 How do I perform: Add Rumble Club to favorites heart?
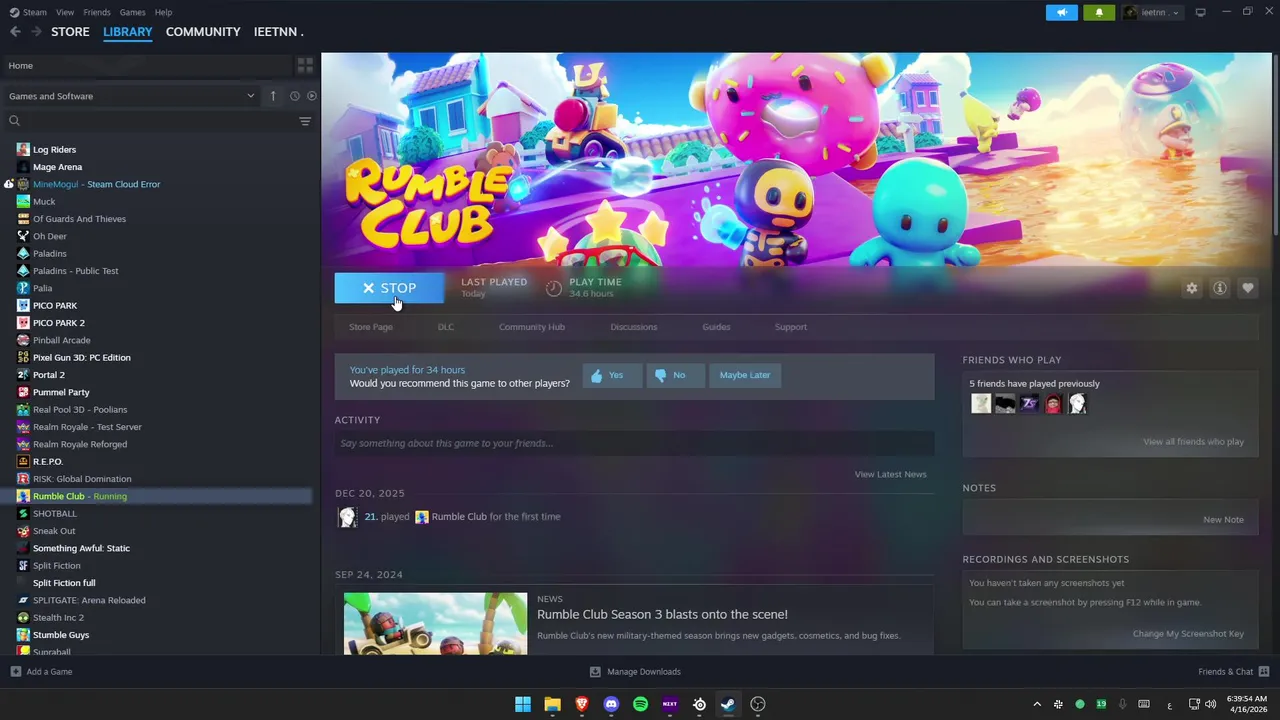tap(1248, 288)
